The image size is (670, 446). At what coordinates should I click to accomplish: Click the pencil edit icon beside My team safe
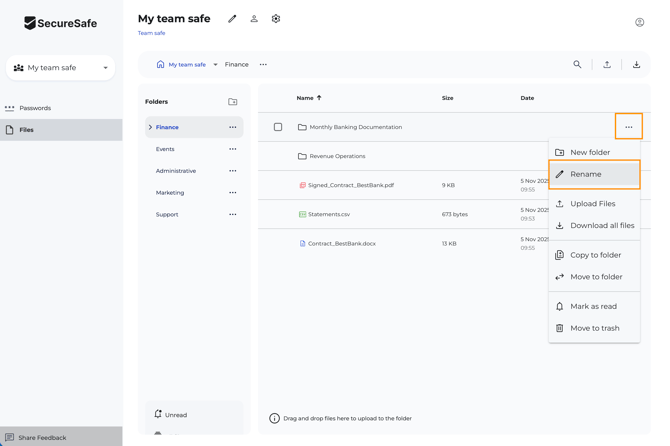[232, 19]
